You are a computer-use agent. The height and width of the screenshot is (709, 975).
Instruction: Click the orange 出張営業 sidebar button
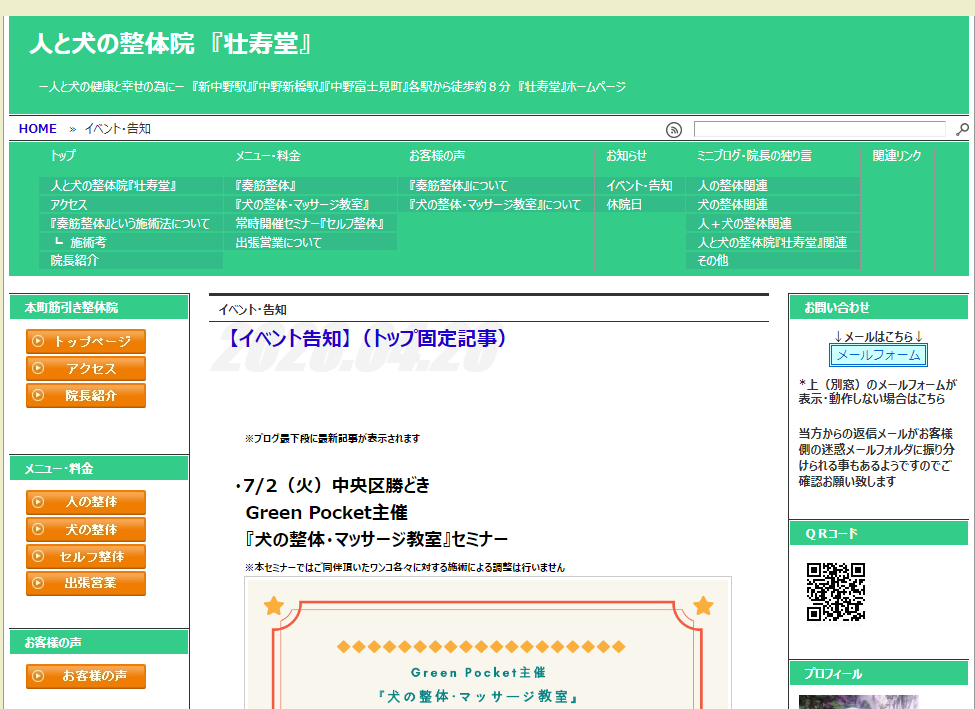pyautogui.click(x=86, y=583)
